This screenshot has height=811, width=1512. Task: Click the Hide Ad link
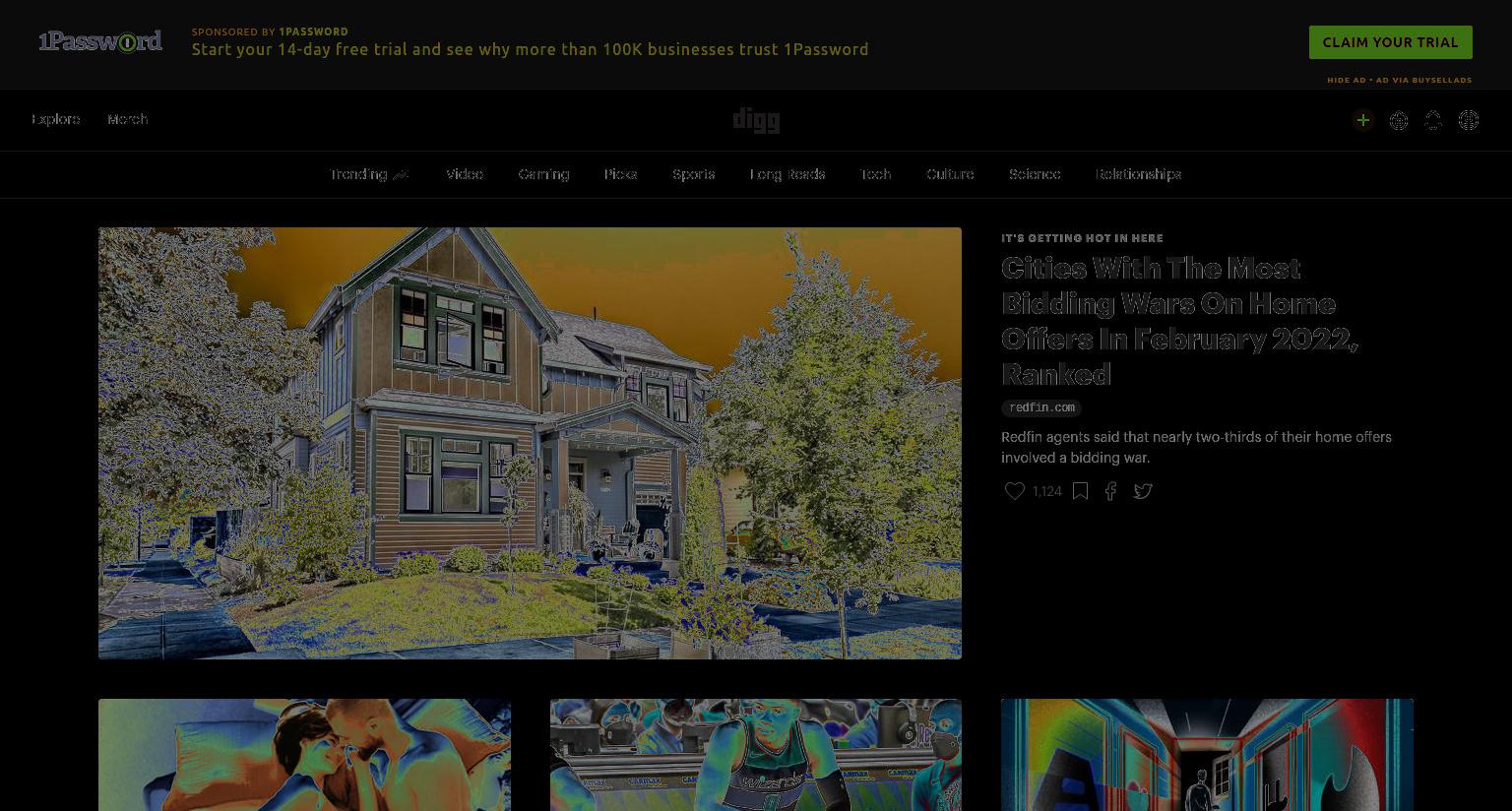coord(1346,81)
